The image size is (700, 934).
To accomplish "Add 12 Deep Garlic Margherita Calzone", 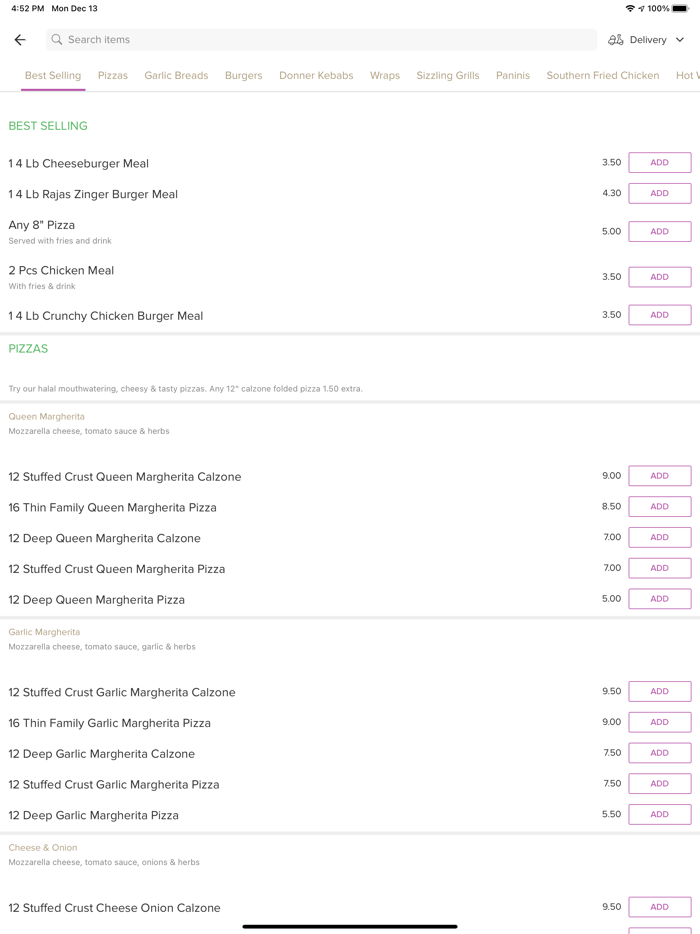I will point(659,753).
